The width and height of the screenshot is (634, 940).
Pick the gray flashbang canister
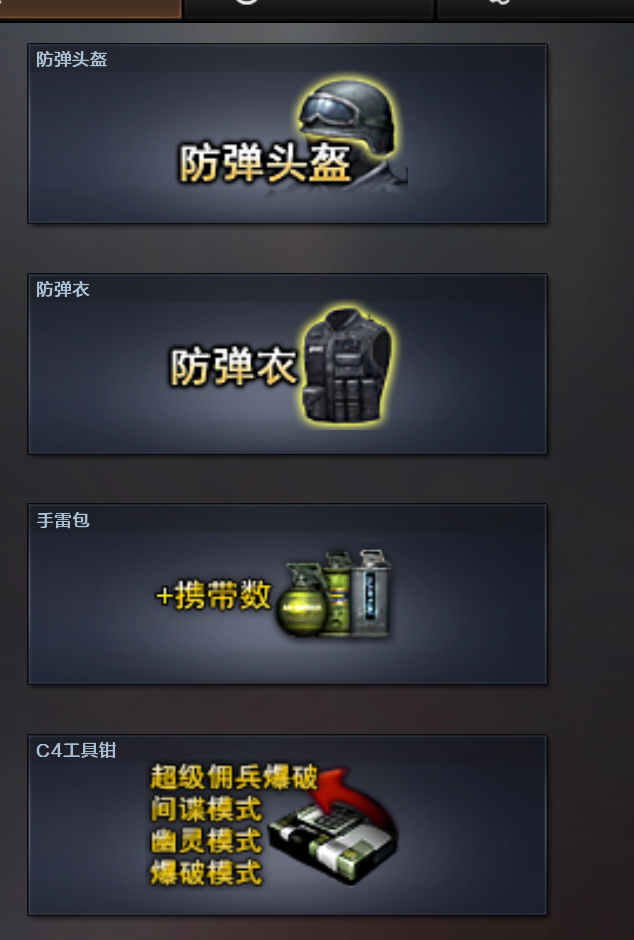pos(372,591)
